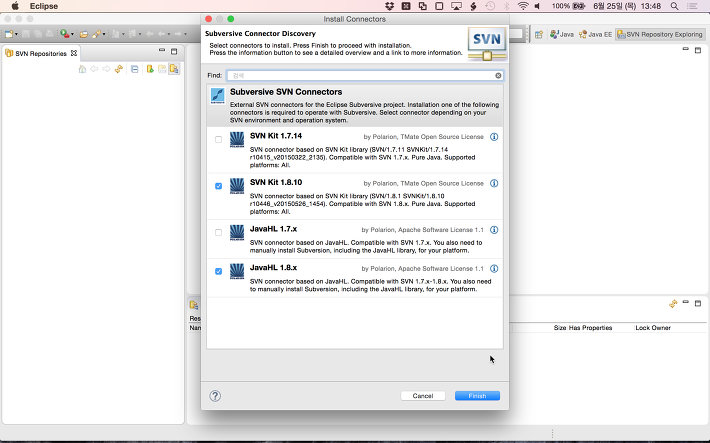This screenshot has width=710, height=443.
Task: Maximize the editor area on right
Action: click(x=698, y=50)
